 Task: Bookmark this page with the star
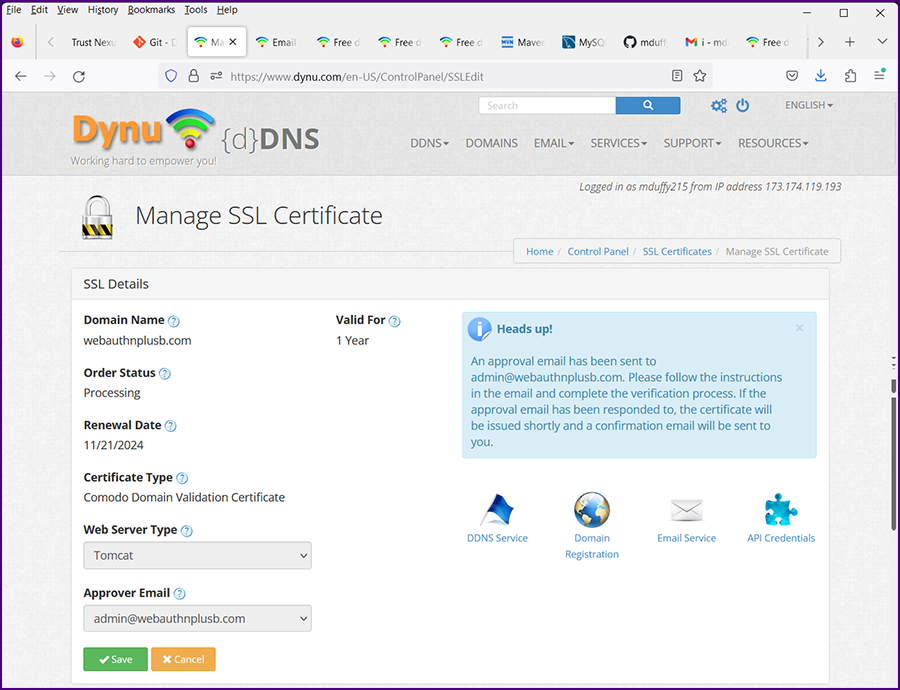click(700, 76)
